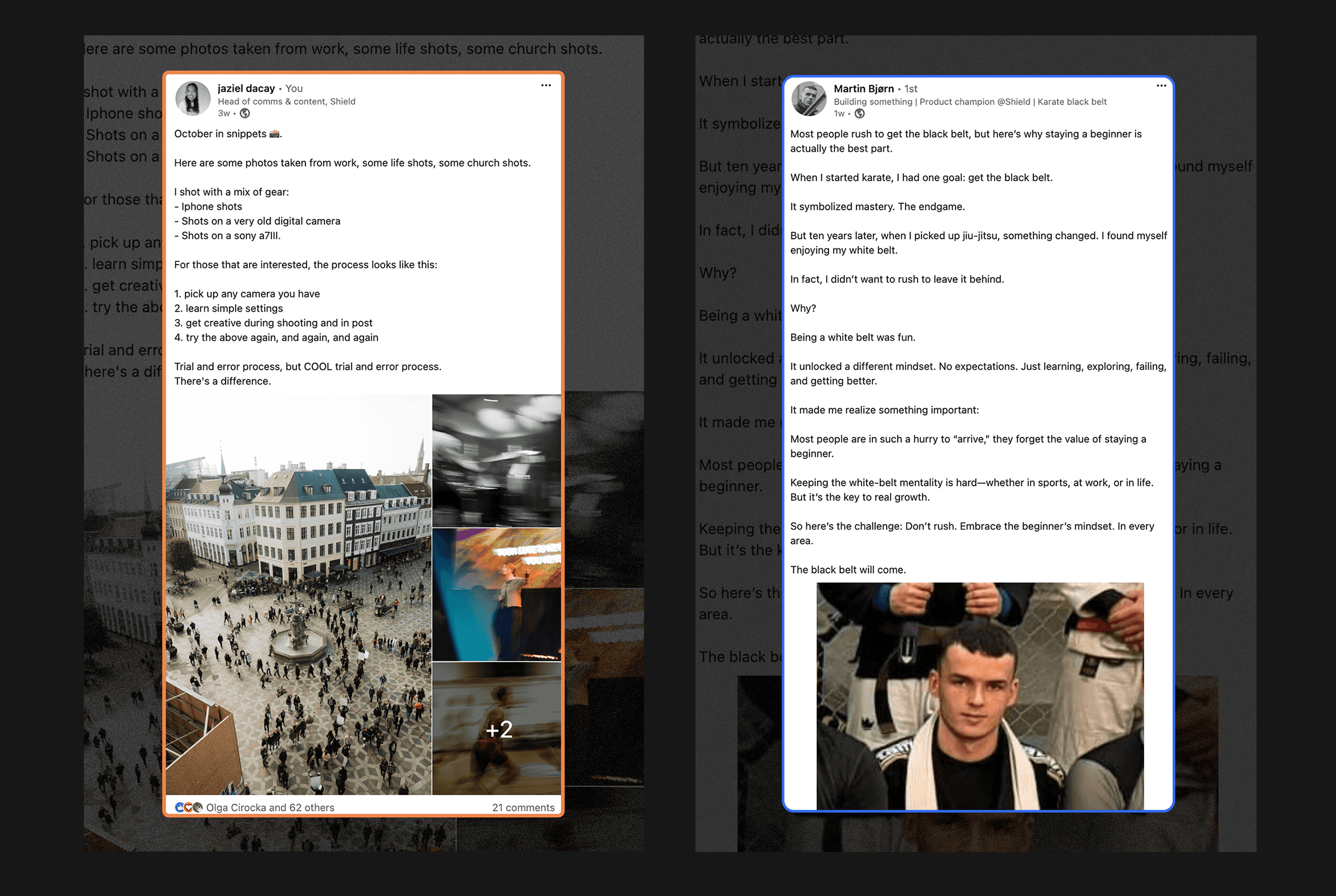Click the orange love reaction icon
The image size is (1336, 896).
click(188, 808)
